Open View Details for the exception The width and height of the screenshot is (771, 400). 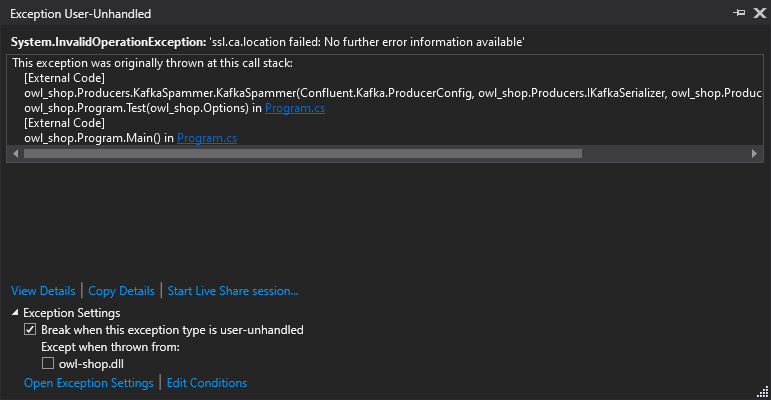43,291
